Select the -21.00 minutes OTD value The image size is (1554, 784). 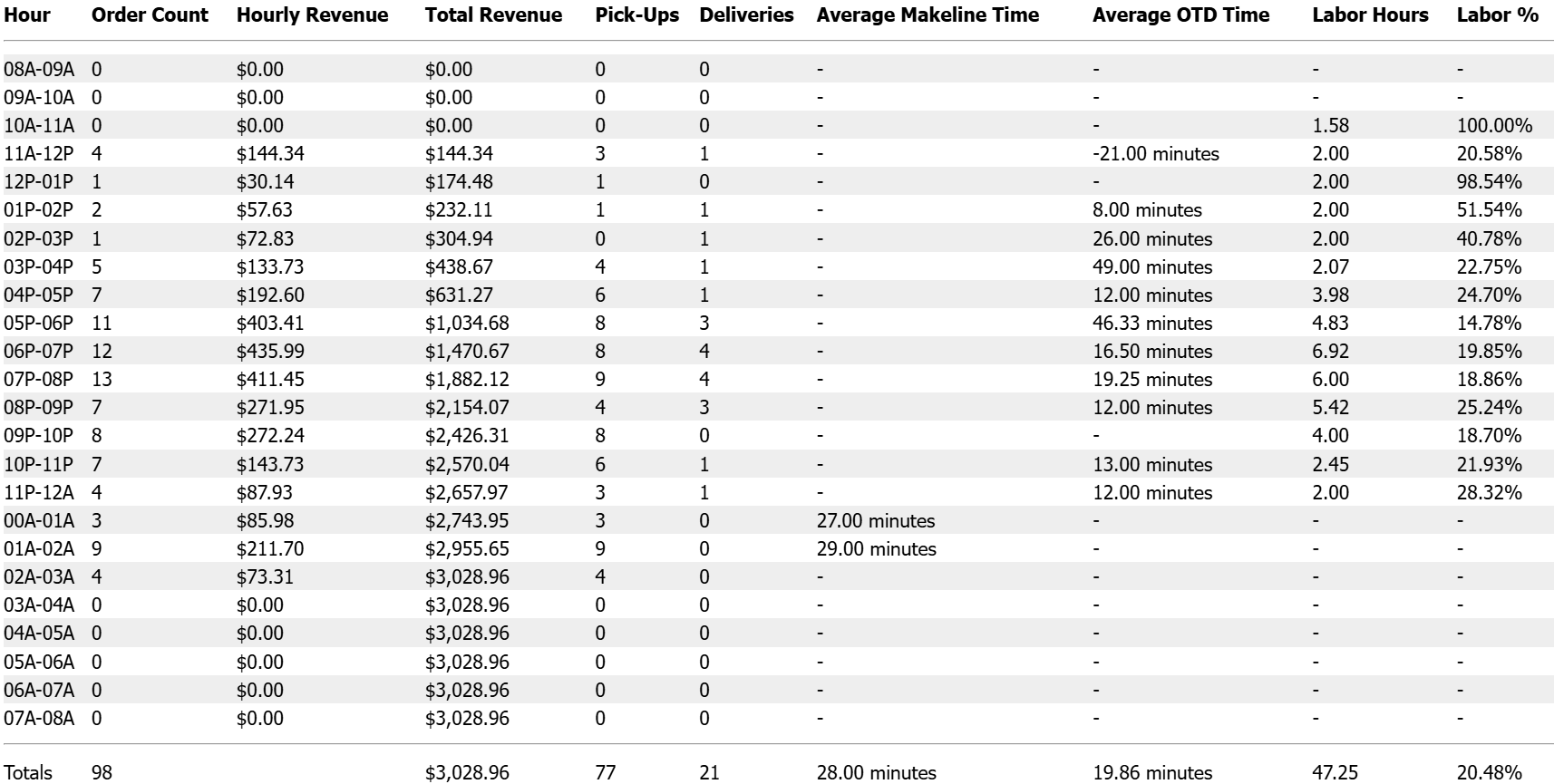point(1155,154)
